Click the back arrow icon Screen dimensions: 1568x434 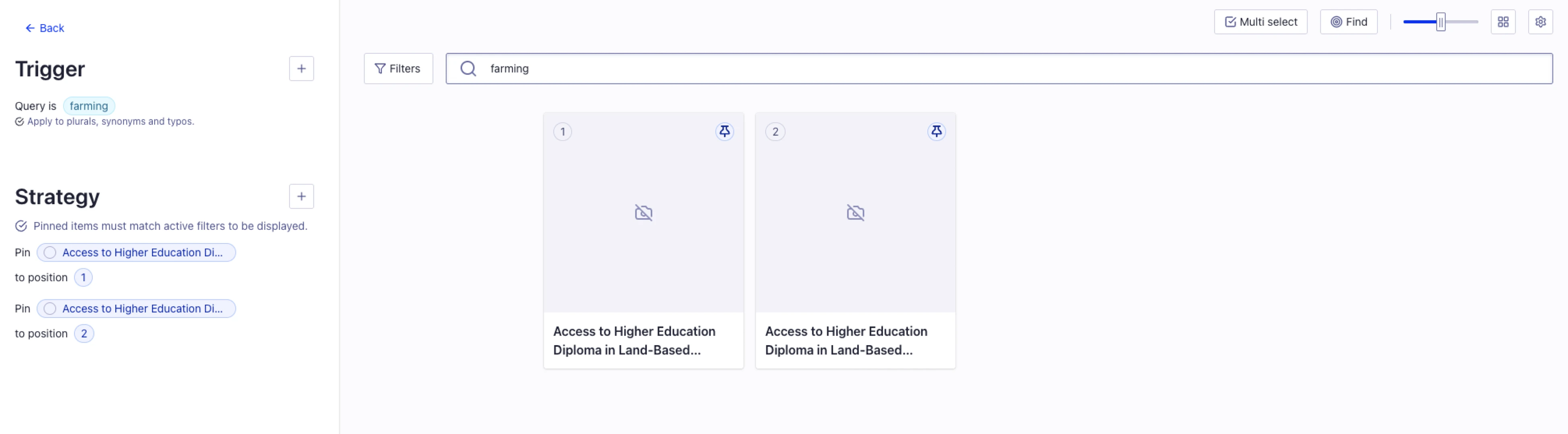pos(30,28)
